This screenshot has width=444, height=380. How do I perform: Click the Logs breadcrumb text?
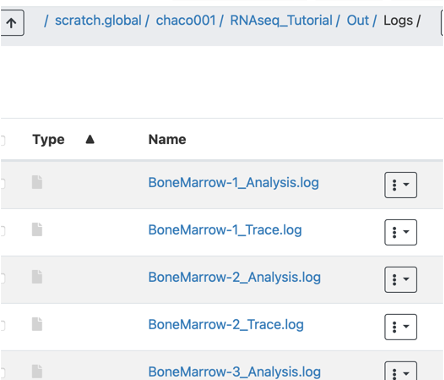(398, 21)
